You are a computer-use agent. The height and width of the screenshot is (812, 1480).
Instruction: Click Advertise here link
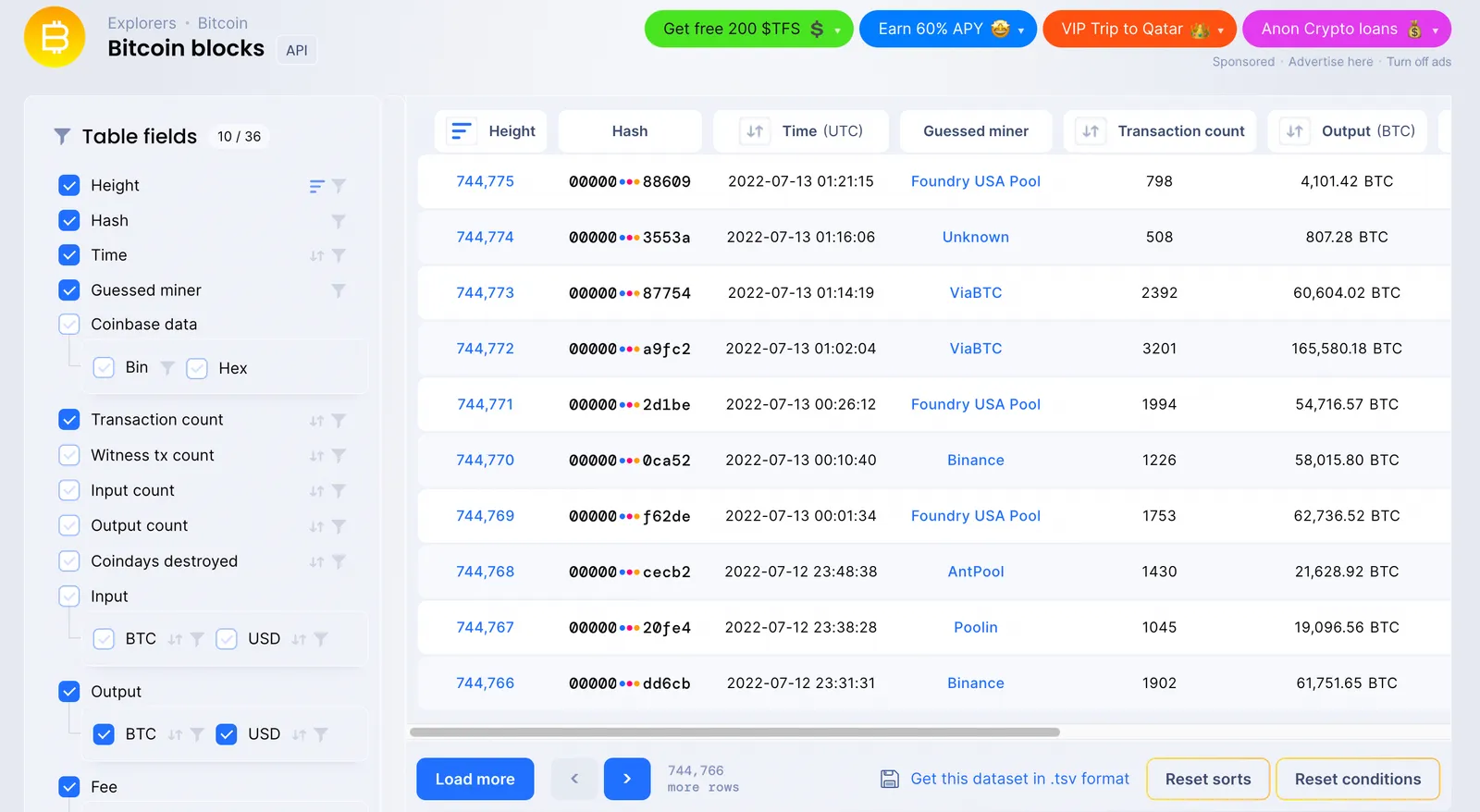point(1330,62)
